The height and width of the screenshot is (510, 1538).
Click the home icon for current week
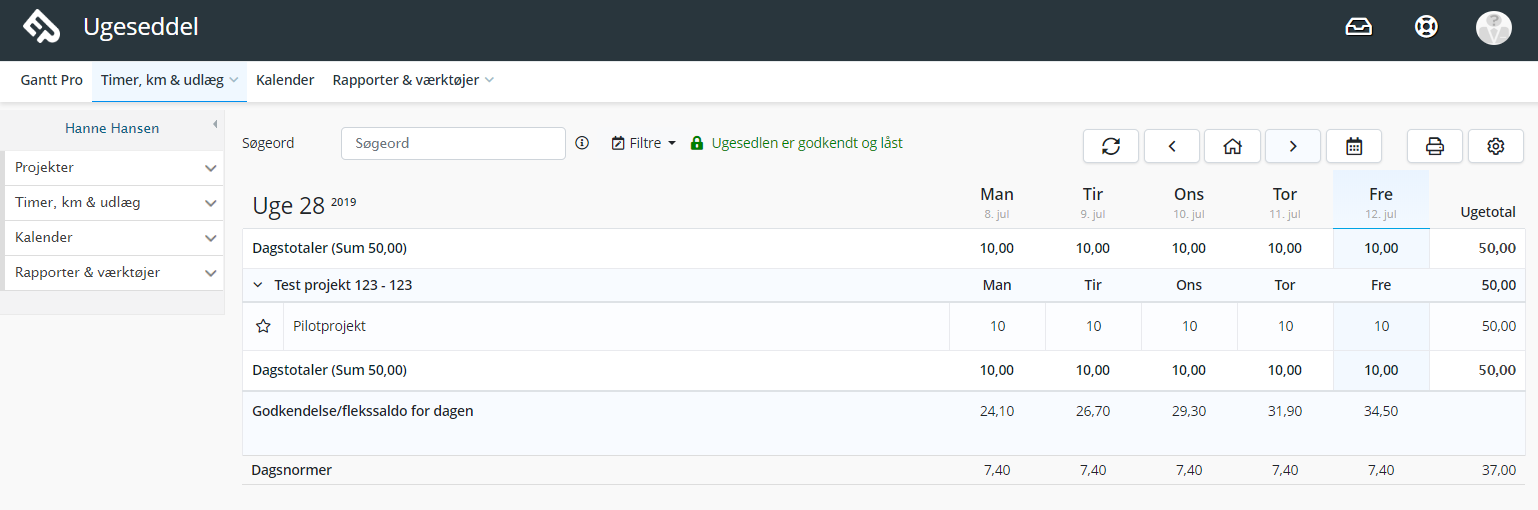click(1232, 146)
